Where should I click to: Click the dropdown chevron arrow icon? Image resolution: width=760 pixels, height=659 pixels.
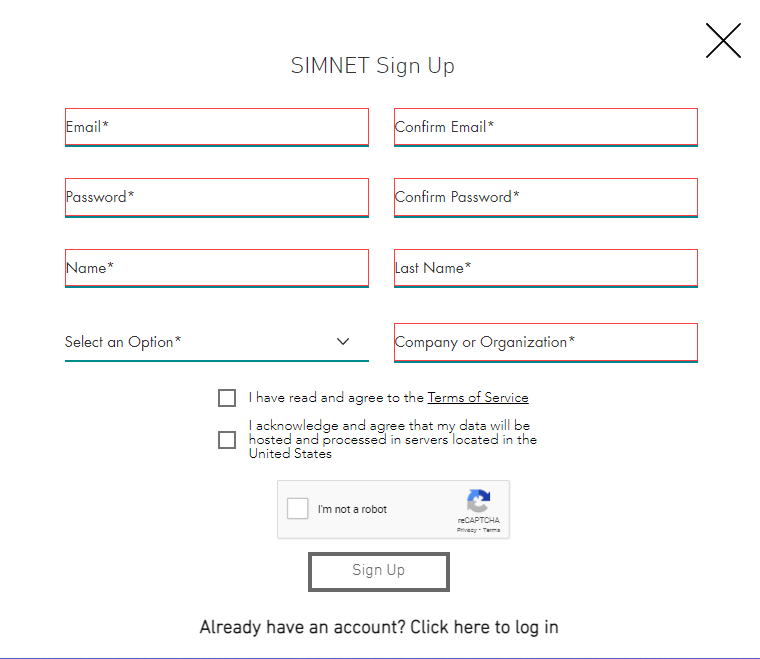[343, 341]
